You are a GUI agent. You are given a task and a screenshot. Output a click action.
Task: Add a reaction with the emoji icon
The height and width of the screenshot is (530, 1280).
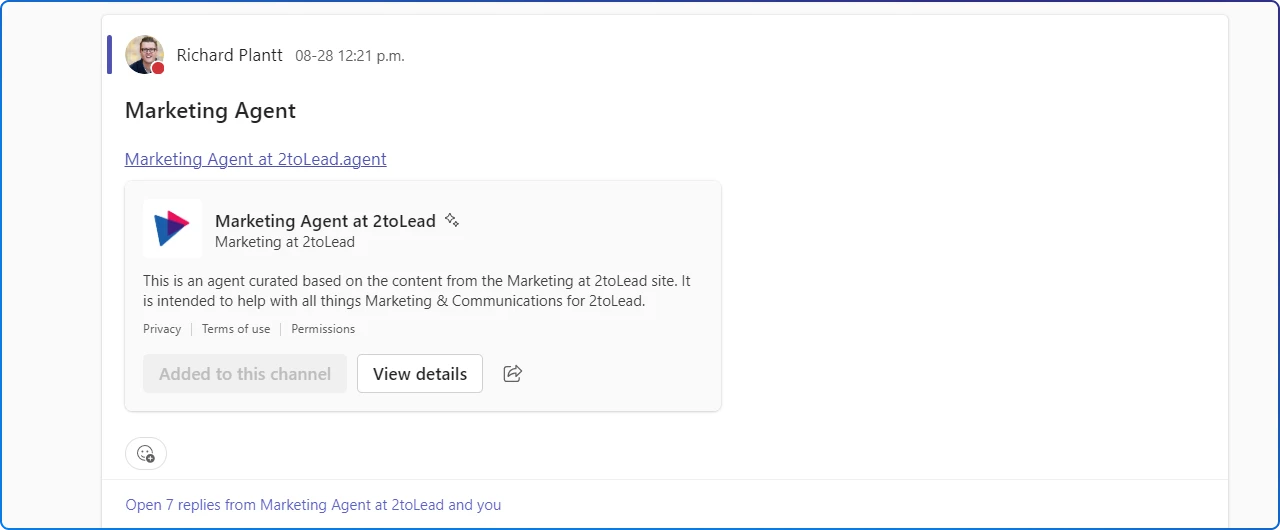[146, 453]
